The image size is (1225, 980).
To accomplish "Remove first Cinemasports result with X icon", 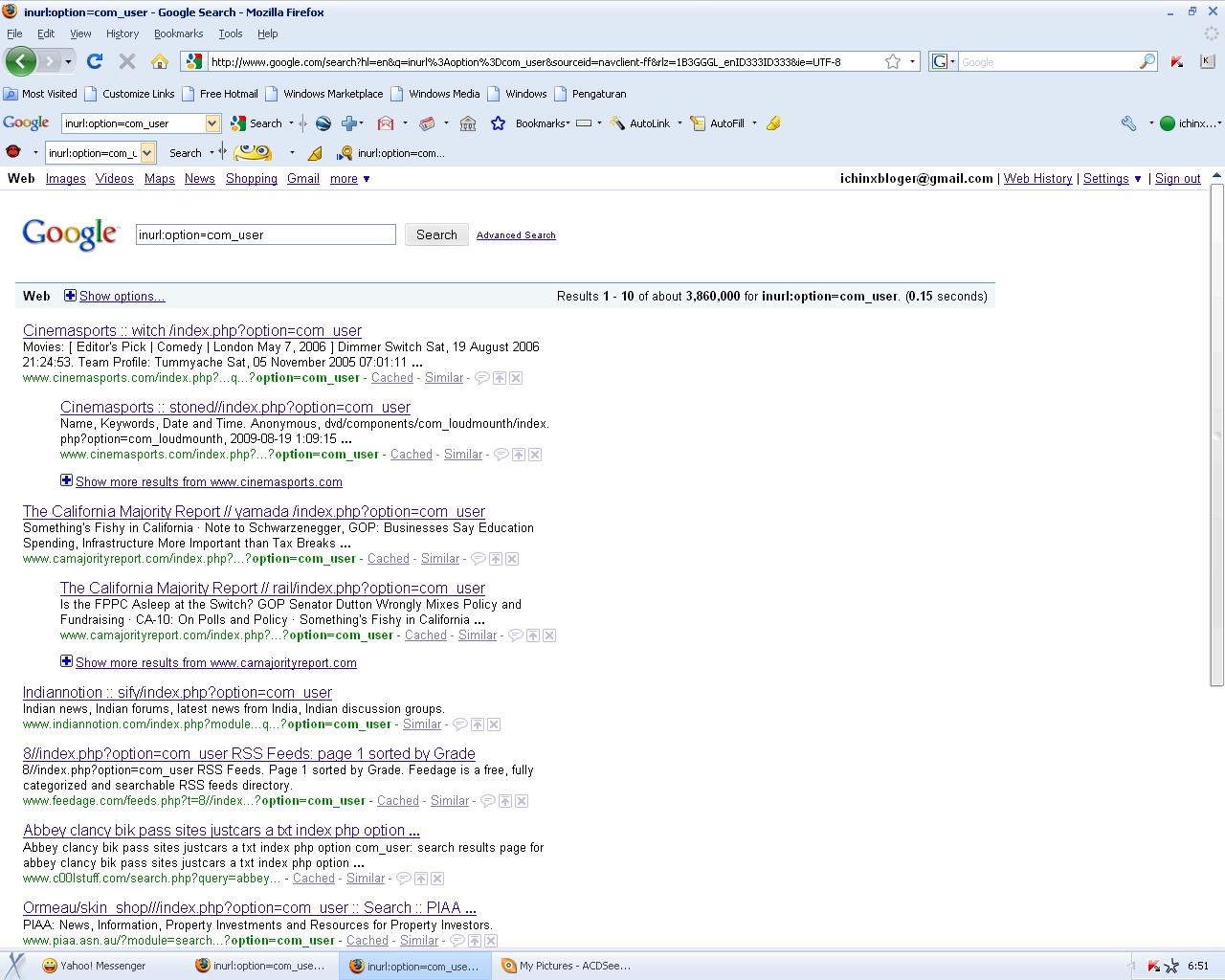I will click(x=516, y=378).
